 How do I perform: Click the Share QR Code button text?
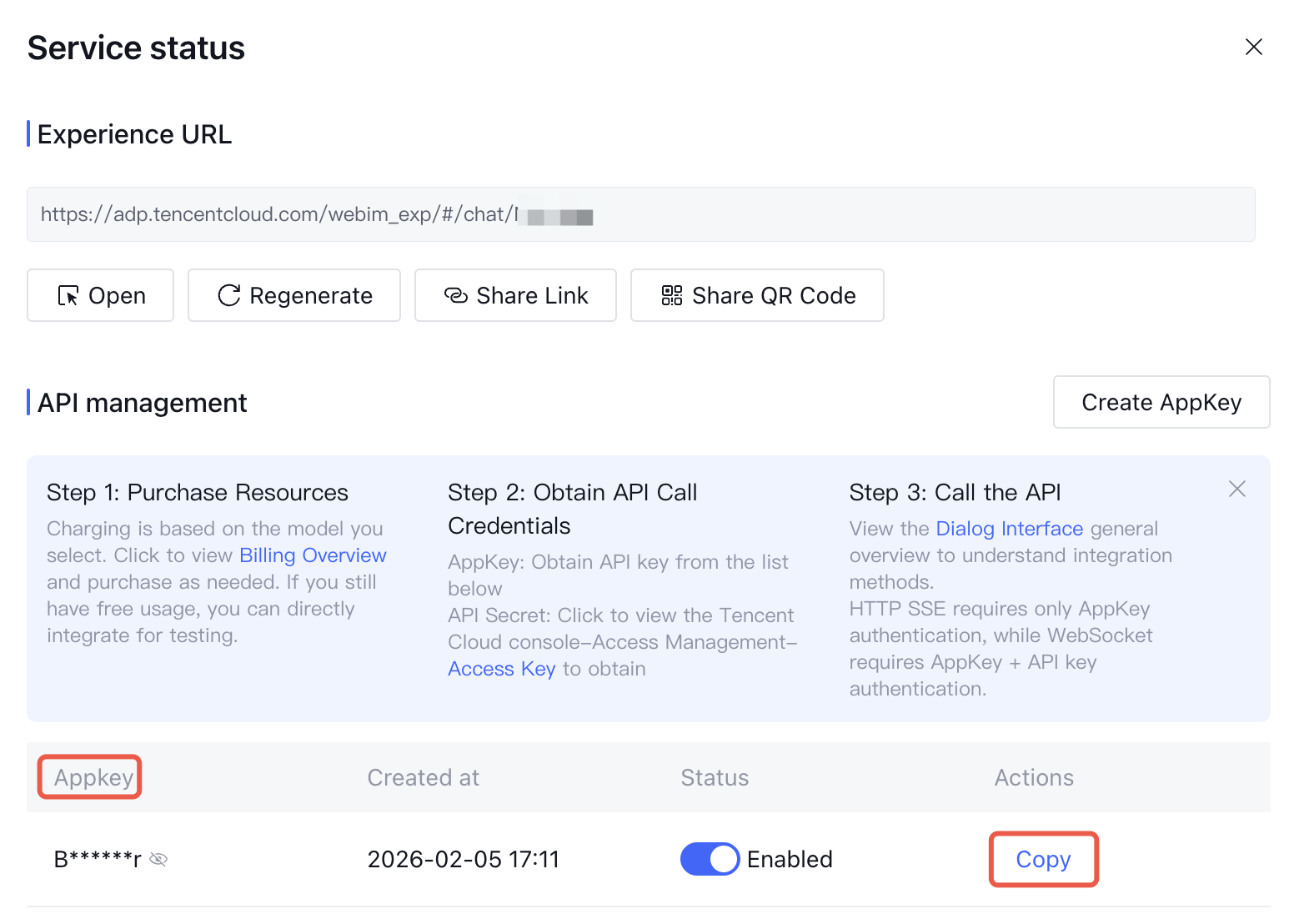(x=774, y=295)
